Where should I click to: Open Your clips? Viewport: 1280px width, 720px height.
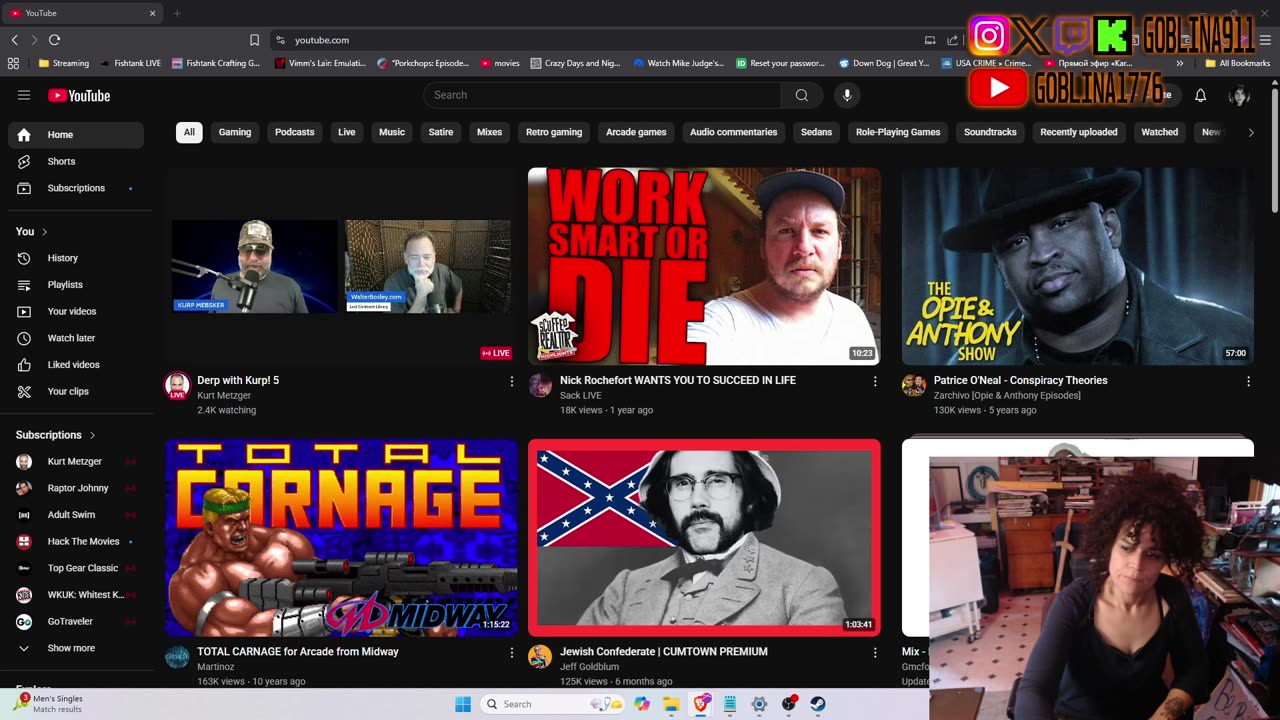tap(76, 391)
